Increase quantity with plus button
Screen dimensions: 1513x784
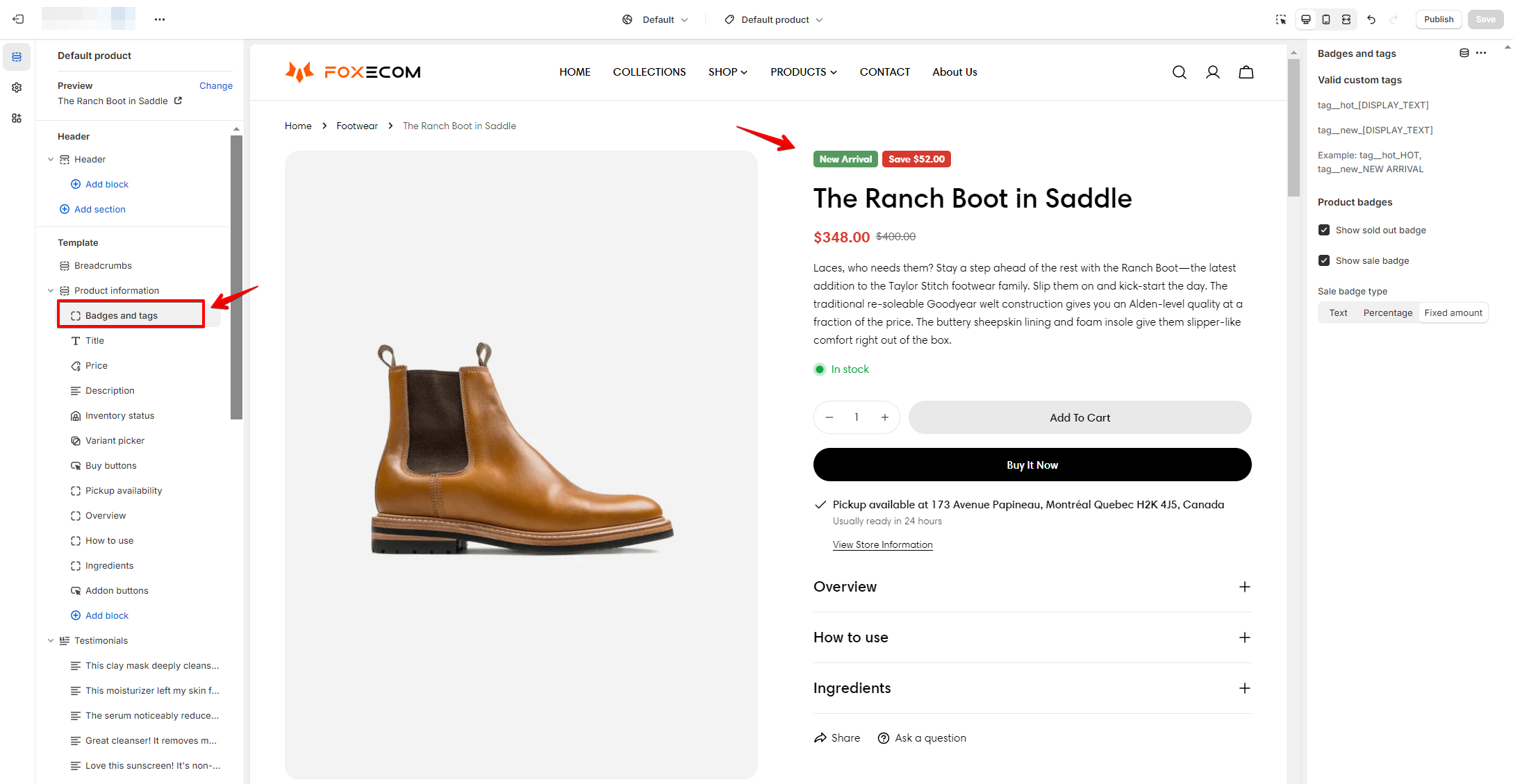point(885,417)
